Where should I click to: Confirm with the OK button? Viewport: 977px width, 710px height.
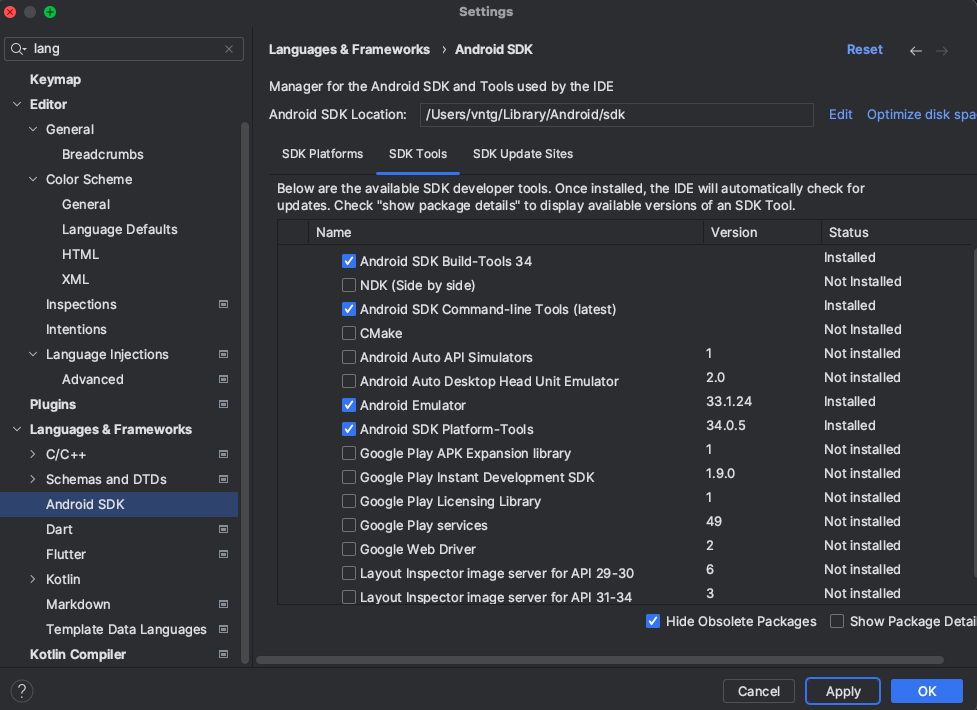pyautogui.click(x=927, y=691)
